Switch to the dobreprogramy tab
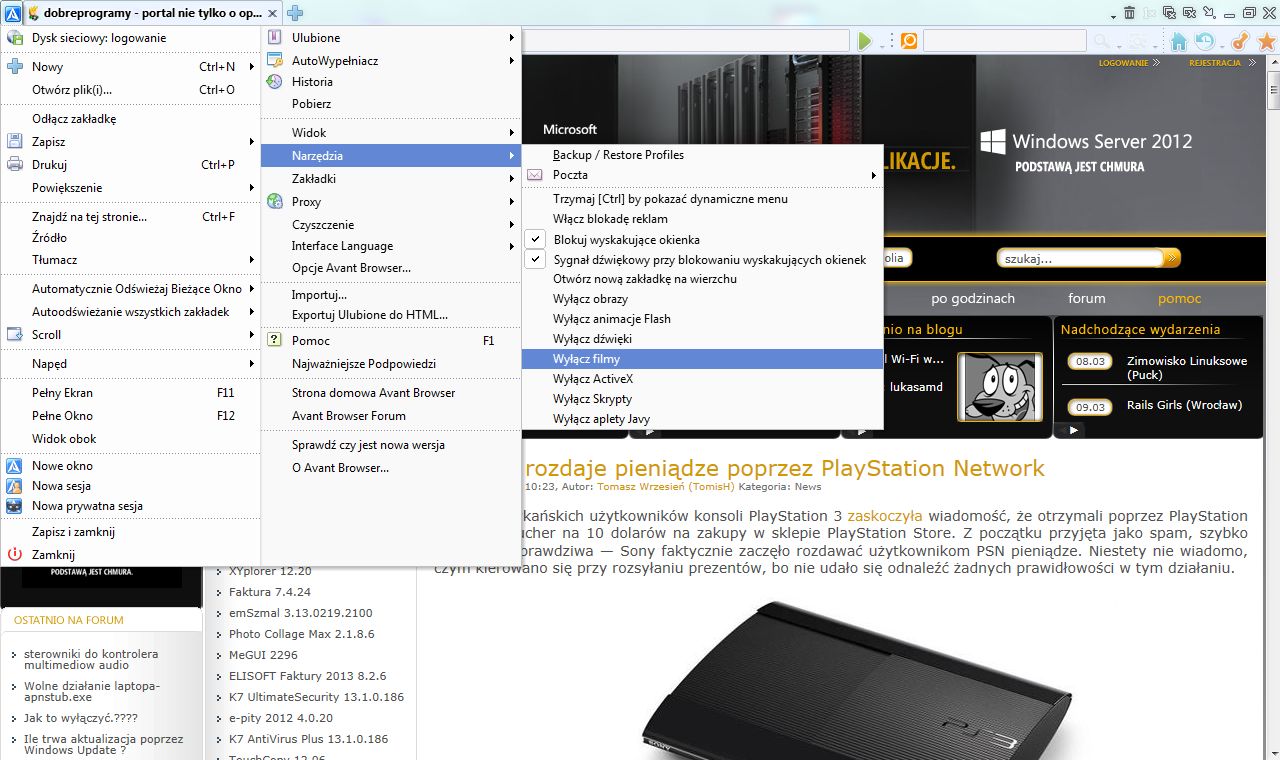 153,13
